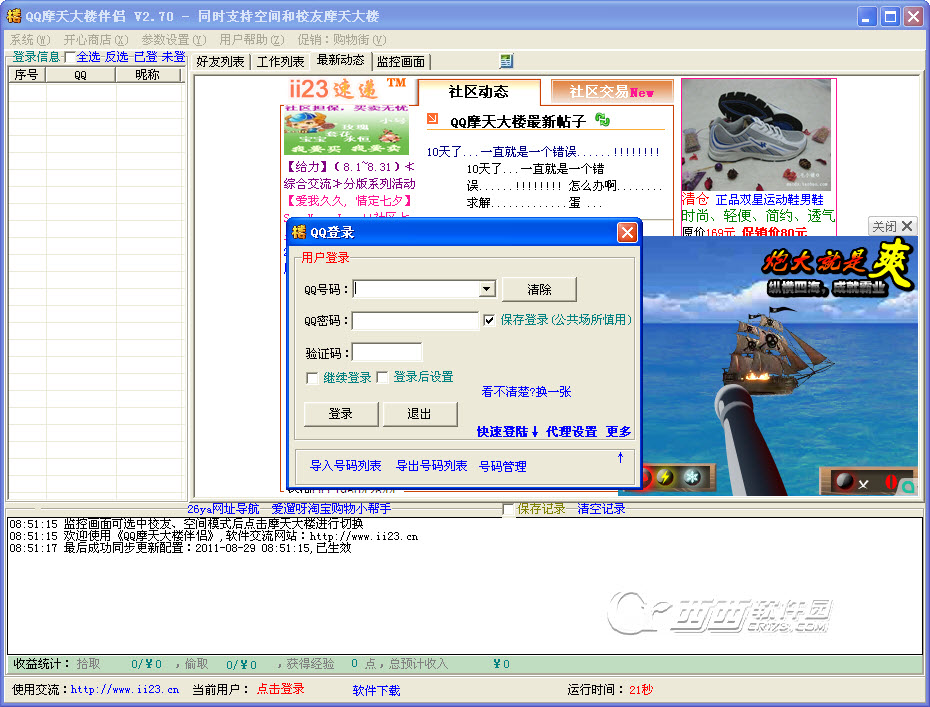The width and height of the screenshot is (930, 707).
Task: Click the 看不清楚?换一张 captcha link
Action: click(527, 392)
